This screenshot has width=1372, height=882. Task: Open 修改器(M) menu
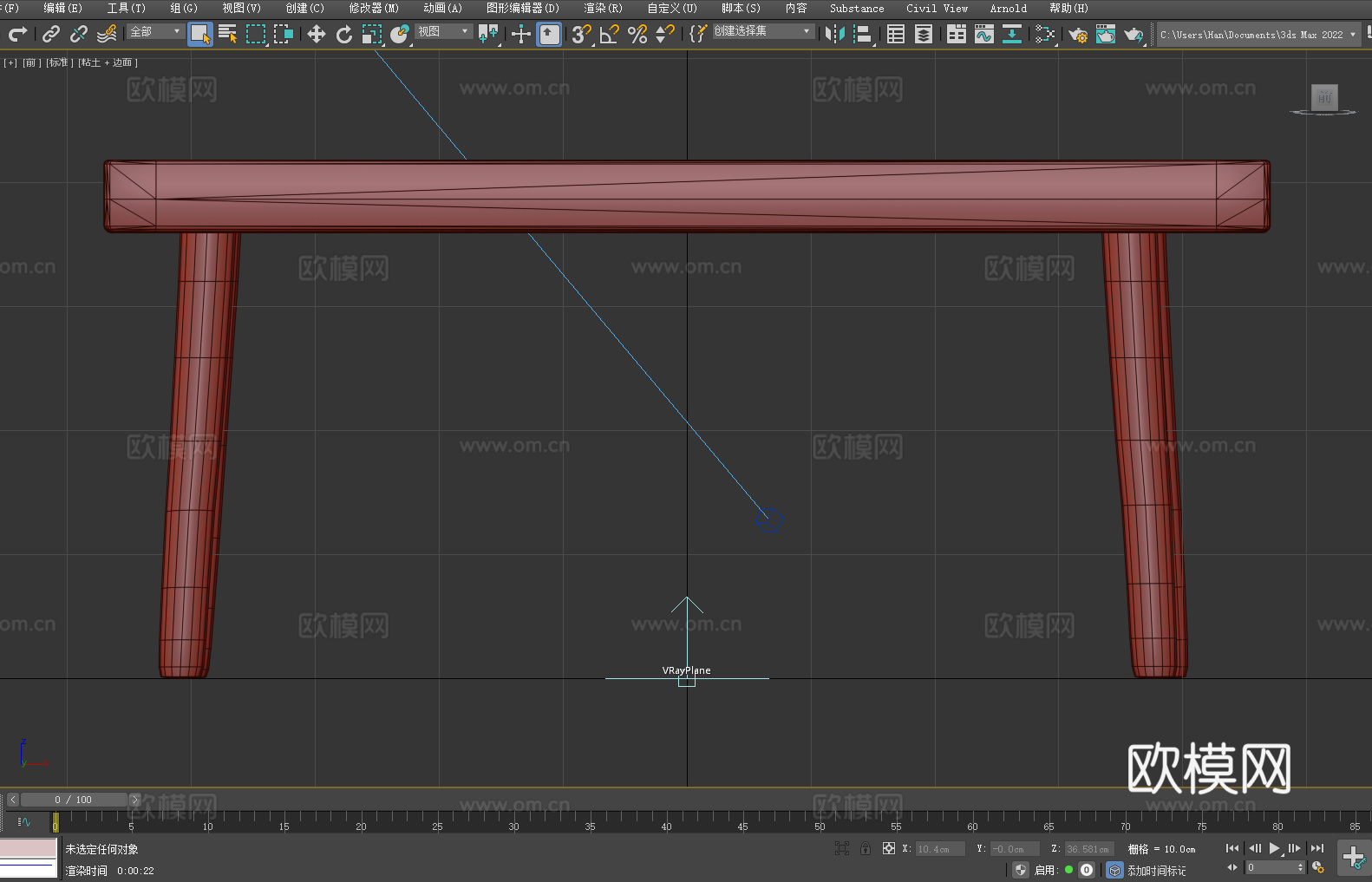point(374,8)
